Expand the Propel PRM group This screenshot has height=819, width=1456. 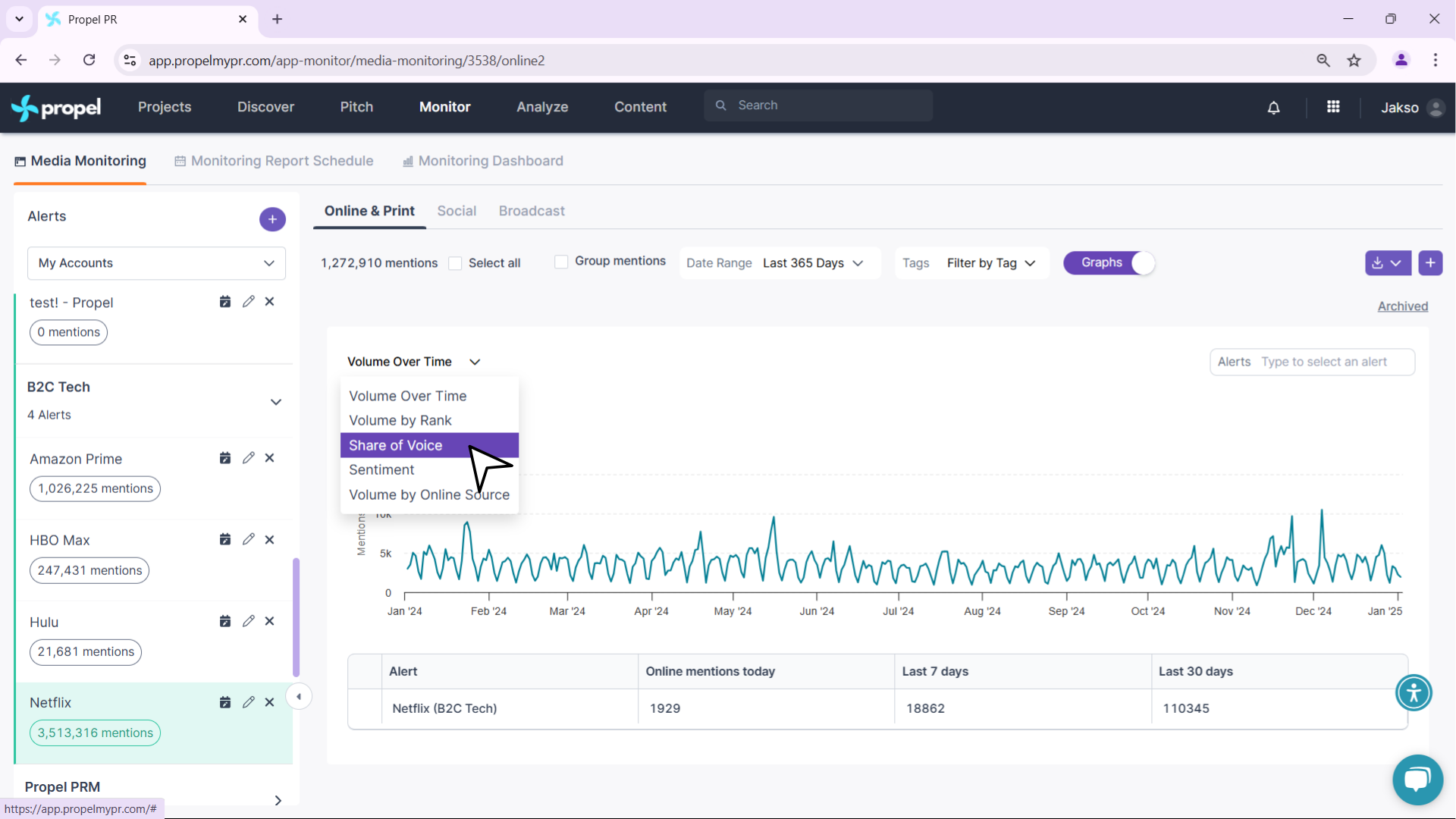click(x=278, y=800)
